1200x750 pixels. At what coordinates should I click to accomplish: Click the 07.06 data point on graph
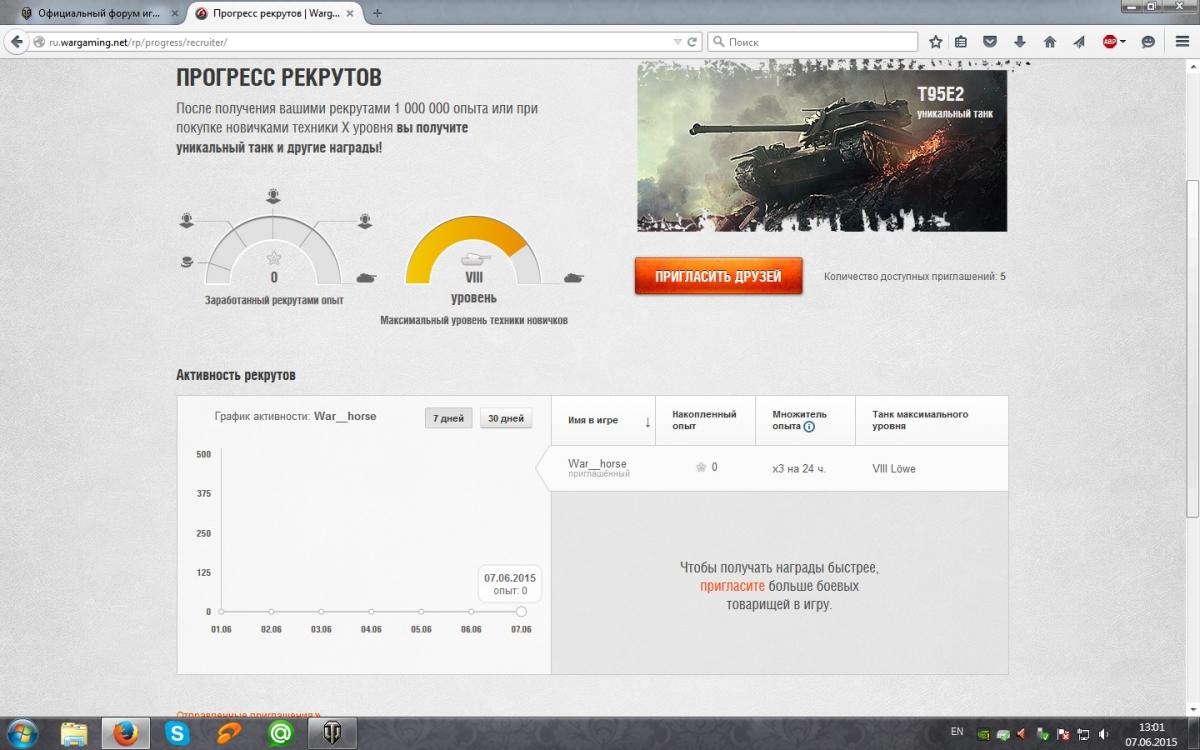click(521, 611)
